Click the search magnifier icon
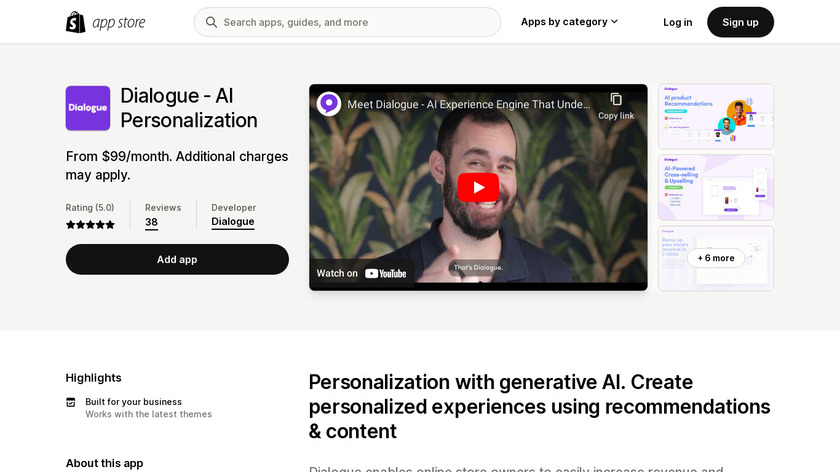 (211, 22)
